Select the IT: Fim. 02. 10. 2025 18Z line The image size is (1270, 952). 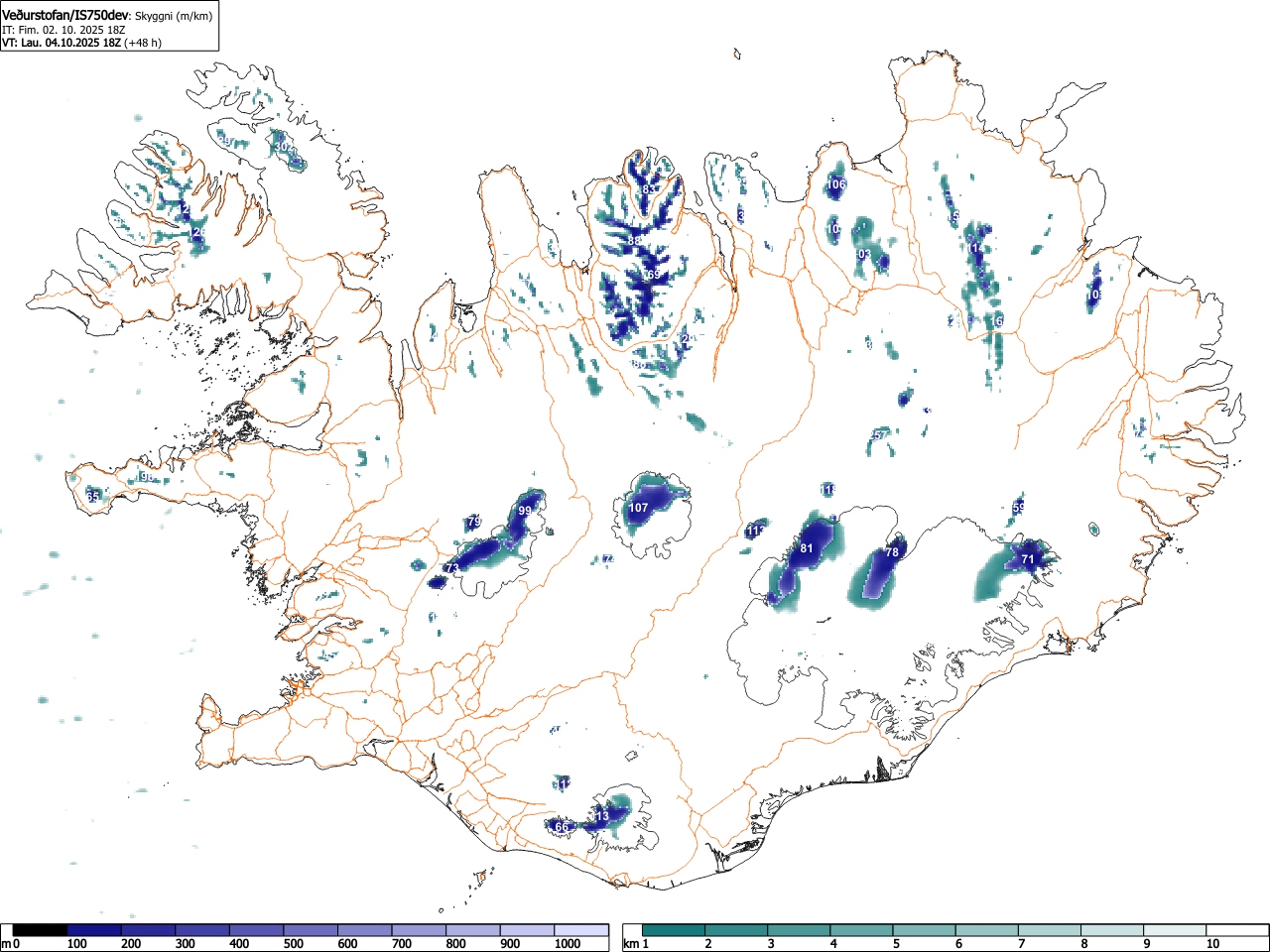[x=63, y=30]
